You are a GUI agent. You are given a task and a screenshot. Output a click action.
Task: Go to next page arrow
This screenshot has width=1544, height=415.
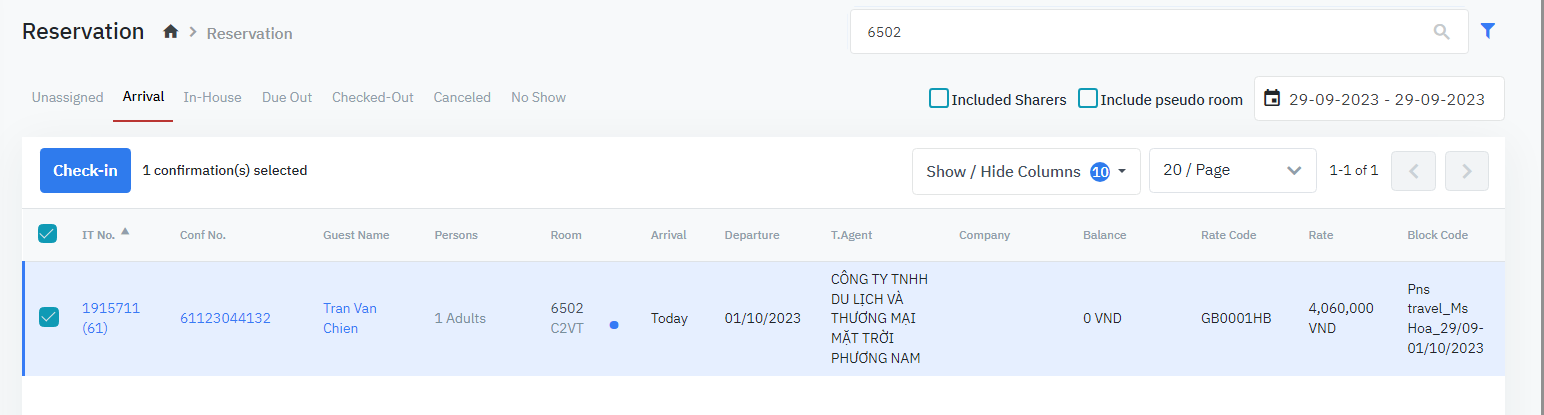pos(1467,171)
